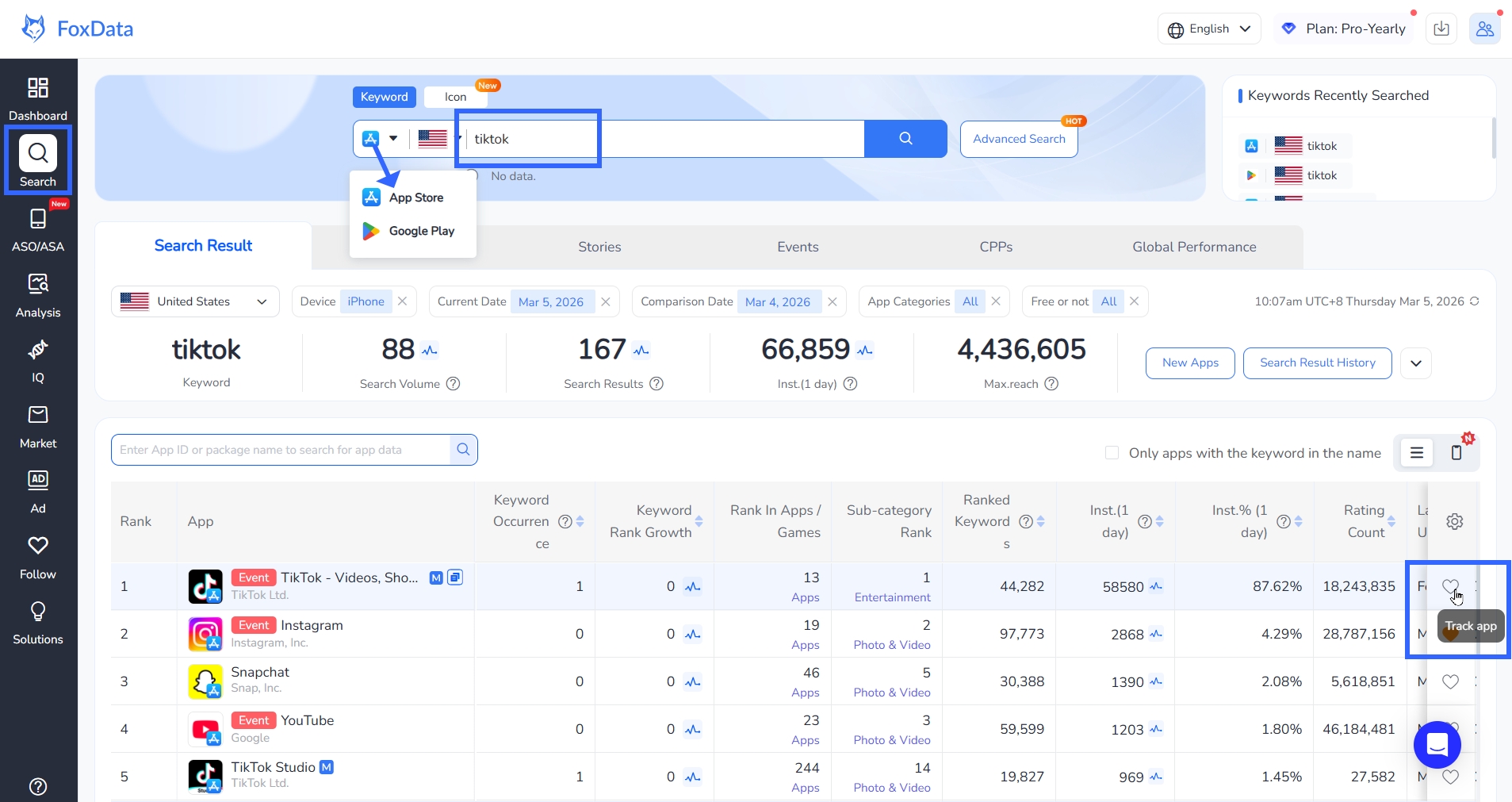Click the download icon in header
This screenshot has width=1512, height=802.
[x=1441, y=29]
